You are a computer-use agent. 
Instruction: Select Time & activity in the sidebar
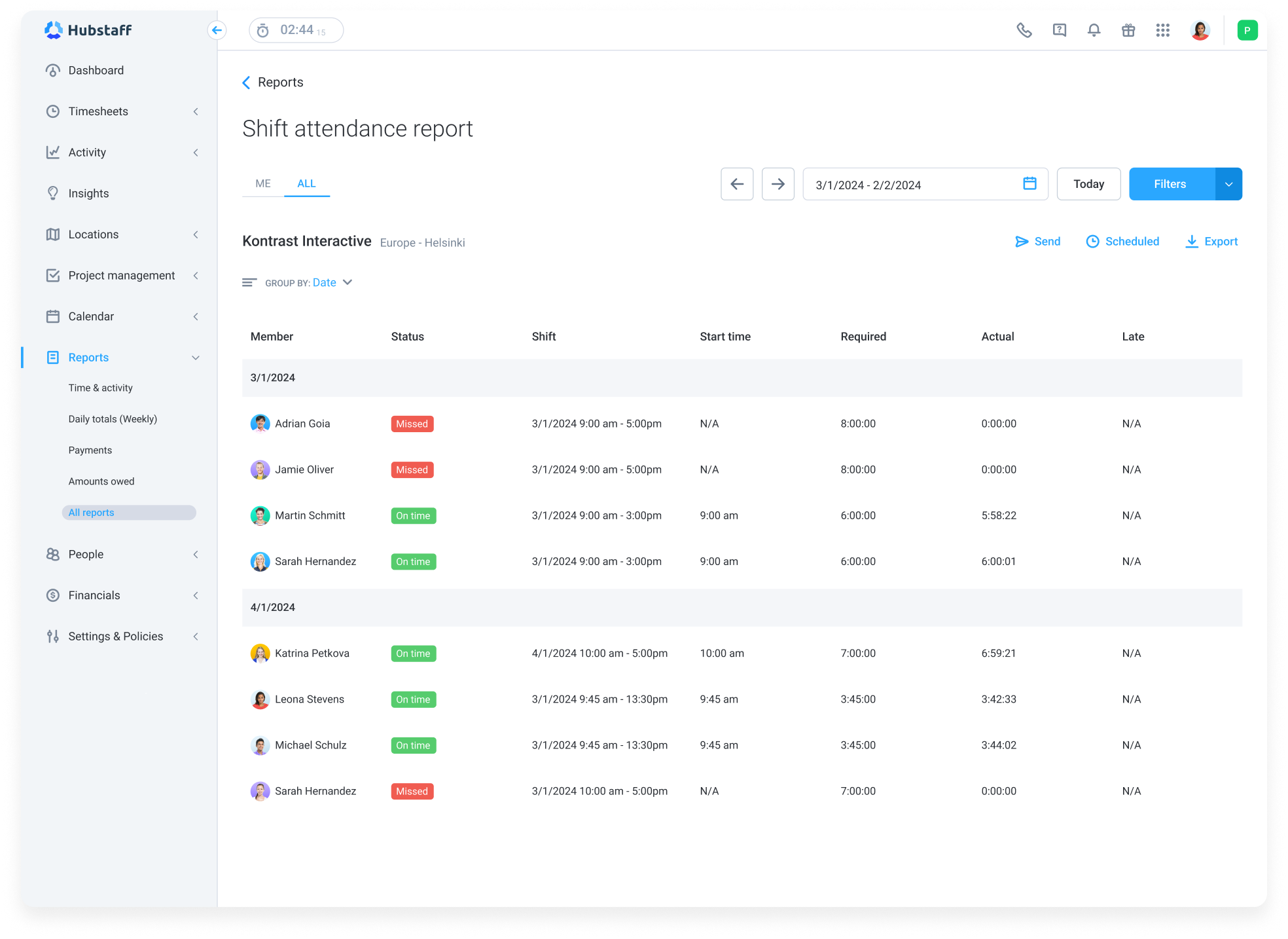(100, 388)
